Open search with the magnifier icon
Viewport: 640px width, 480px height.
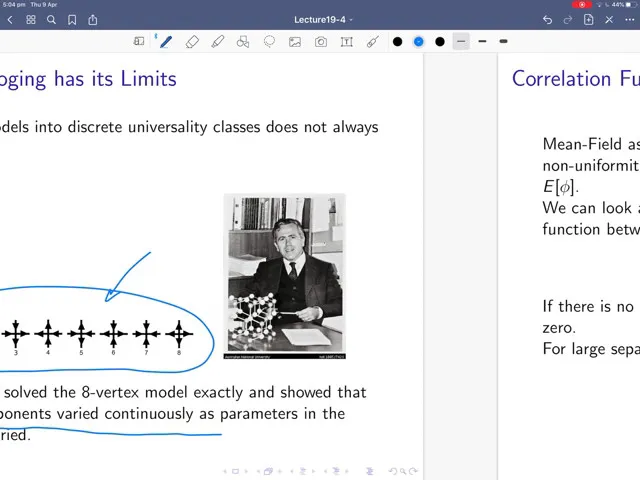(51, 20)
